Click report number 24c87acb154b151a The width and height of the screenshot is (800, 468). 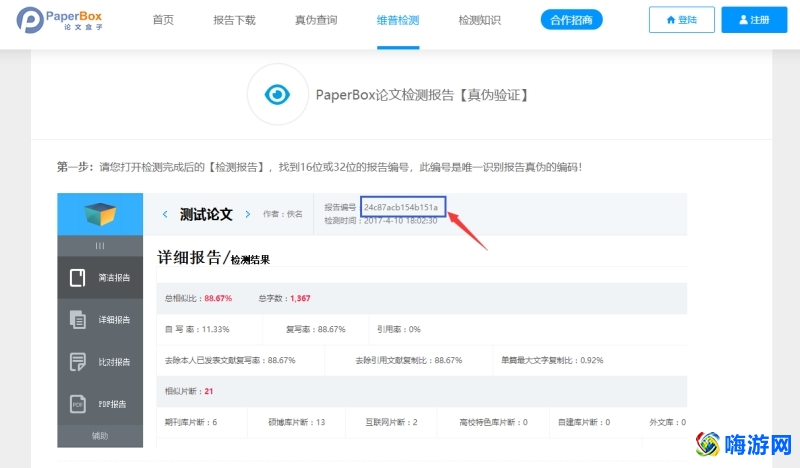[401, 207]
